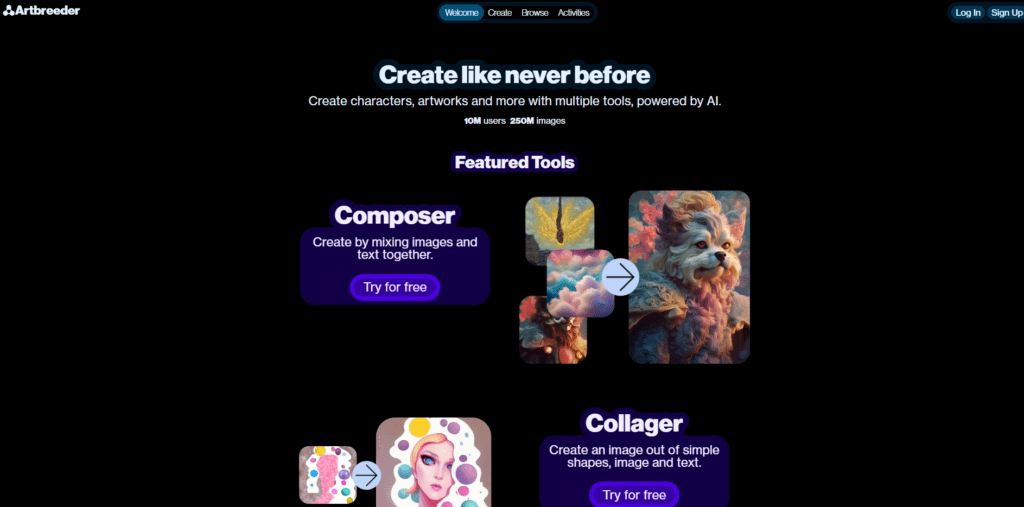Open the Collager woman portrait result image

434,462
